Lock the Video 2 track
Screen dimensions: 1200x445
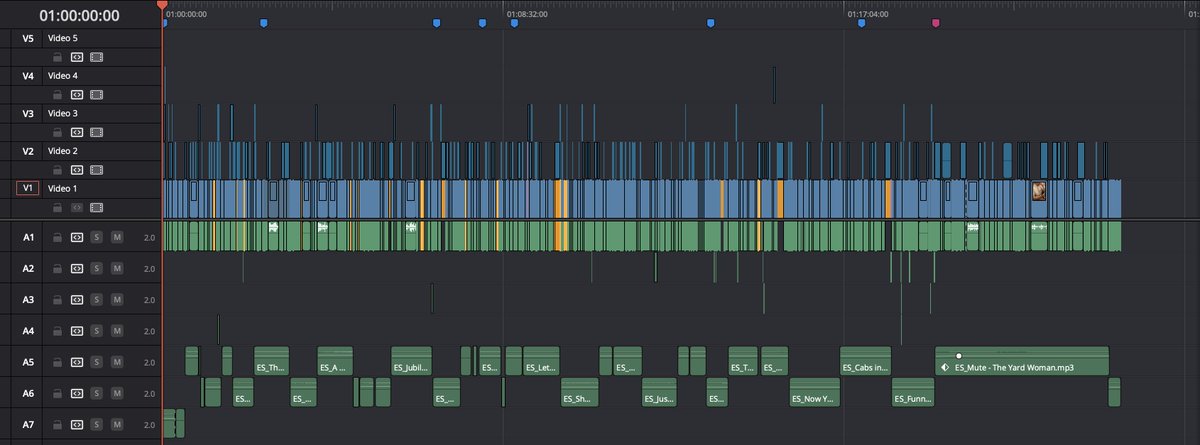[58, 170]
